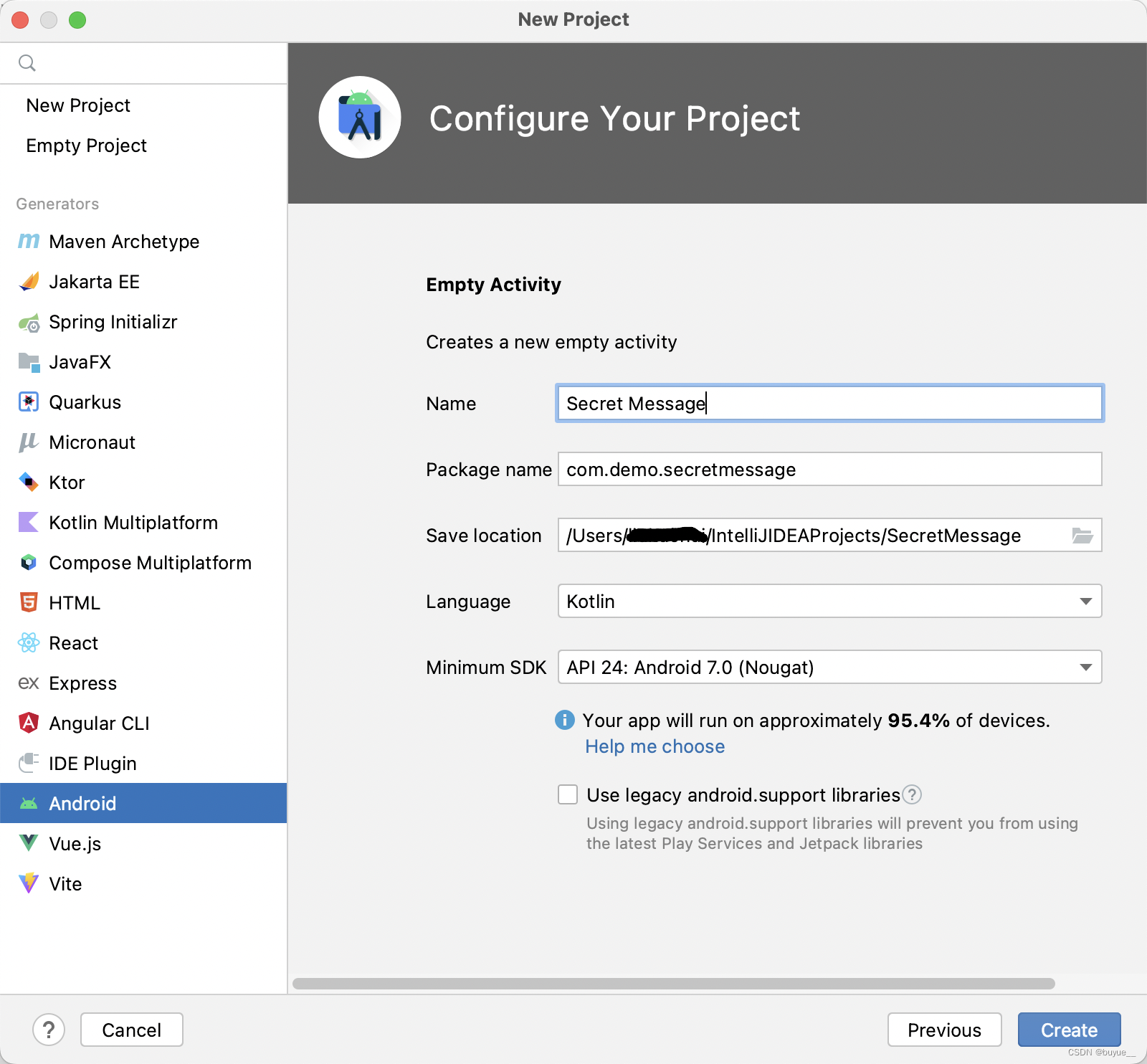Select the Jakarta EE generator label
The width and height of the screenshot is (1147, 1064).
pyautogui.click(x=94, y=282)
